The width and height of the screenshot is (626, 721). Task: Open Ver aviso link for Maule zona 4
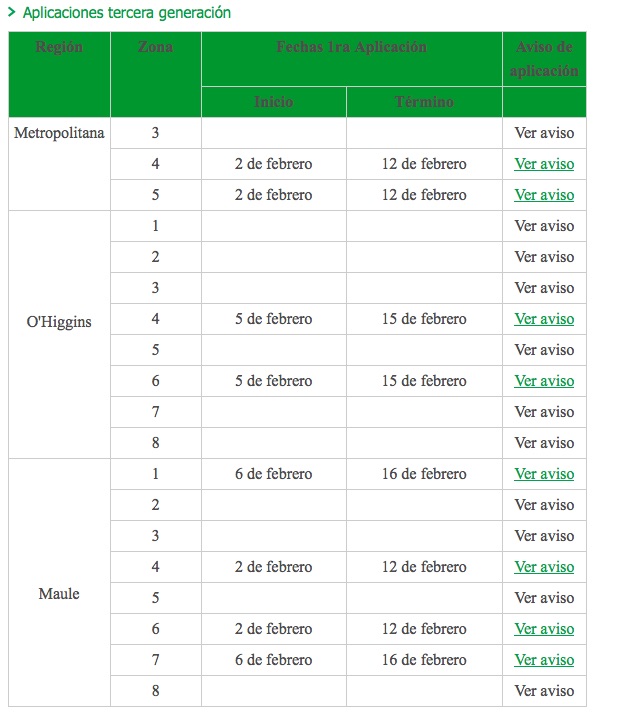(544, 566)
